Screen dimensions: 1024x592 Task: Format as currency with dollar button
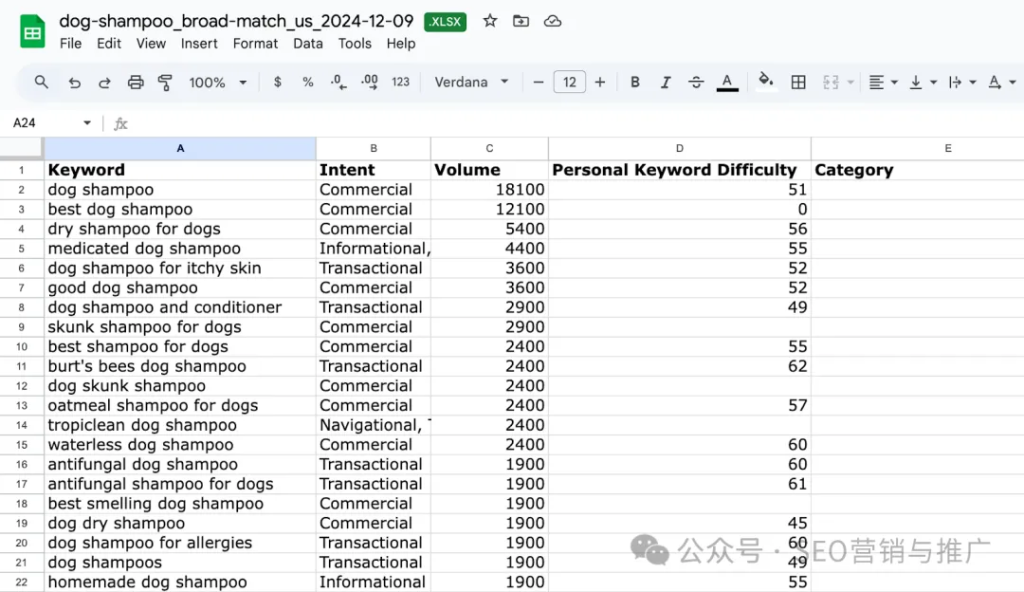point(277,82)
